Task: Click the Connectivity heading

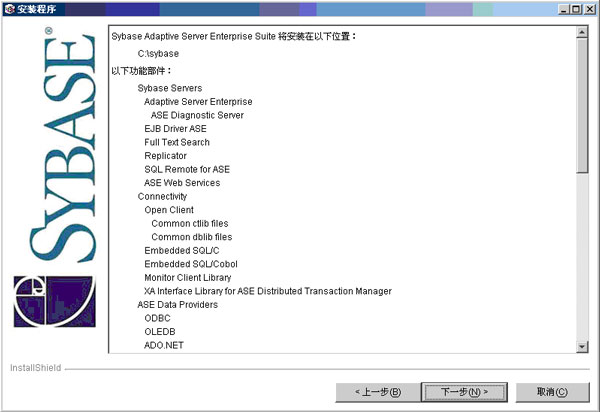Action: point(162,196)
